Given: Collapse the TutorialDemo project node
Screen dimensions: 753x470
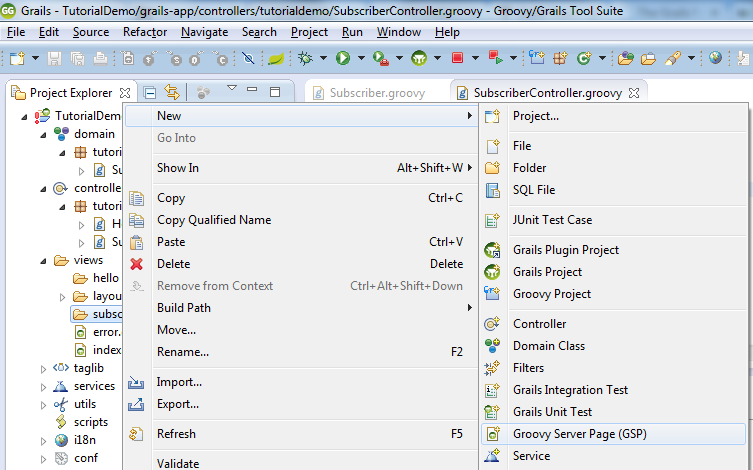Looking at the screenshot, I should click(24, 117).
